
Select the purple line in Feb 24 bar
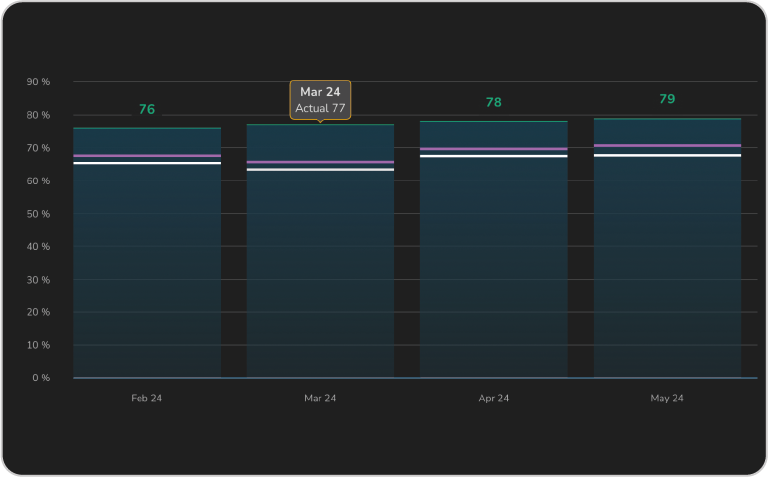(x=147, y=156)
